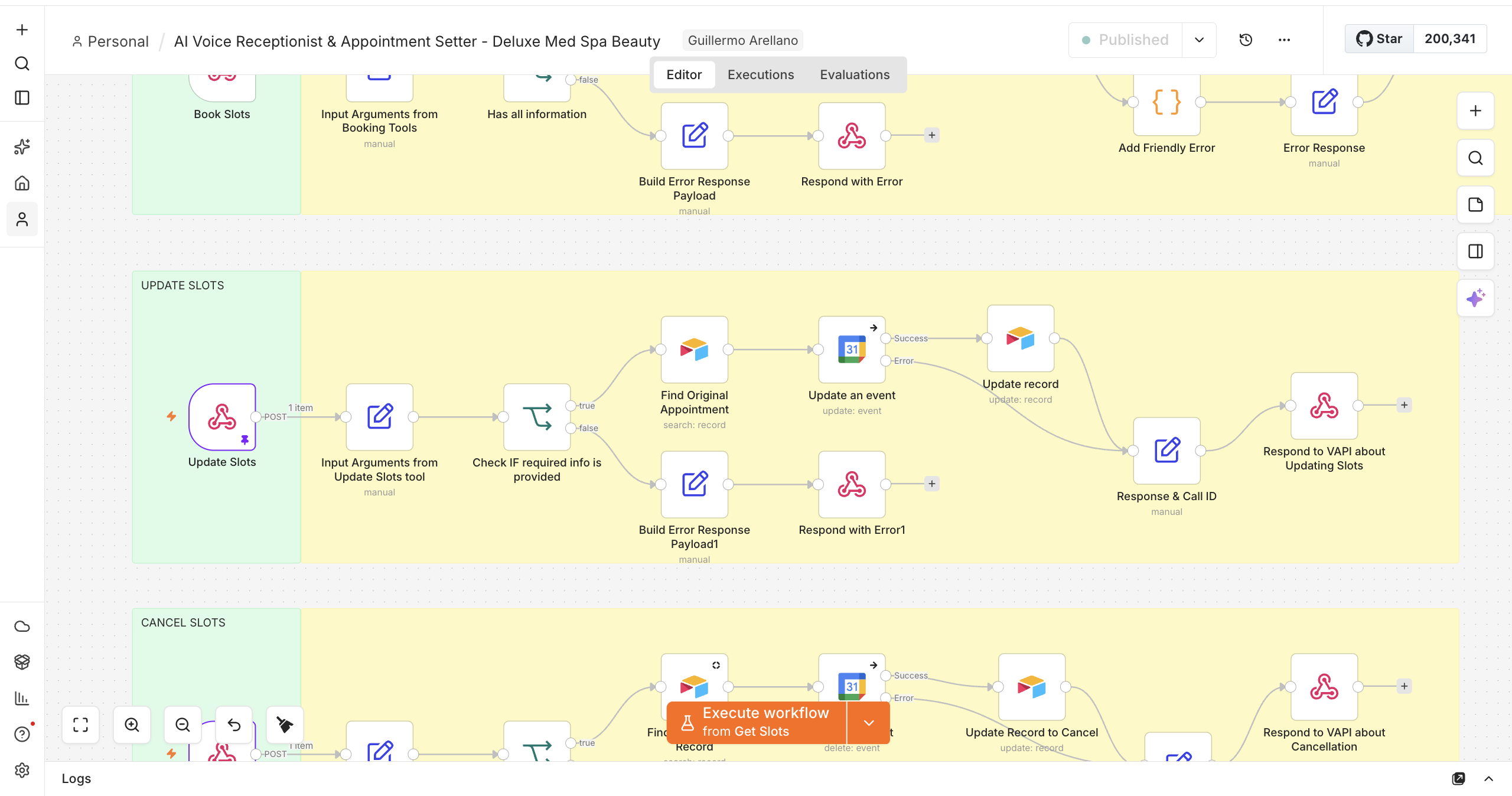Add sticky note from right toolbar
Viewport: 1512px width, 796px height.
1475,204
